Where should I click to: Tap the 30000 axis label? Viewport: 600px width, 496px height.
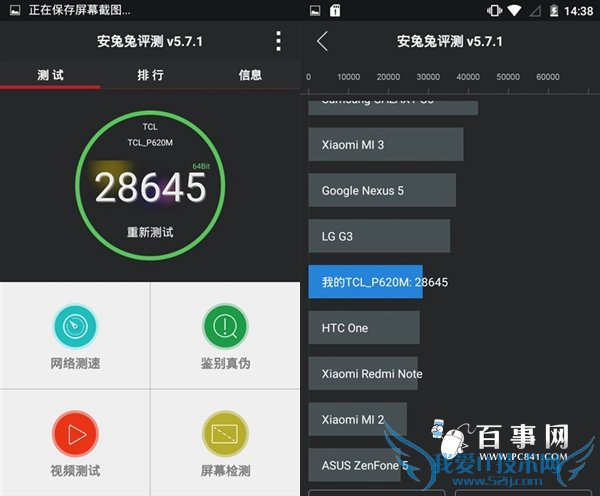click(x=428, y=77)
